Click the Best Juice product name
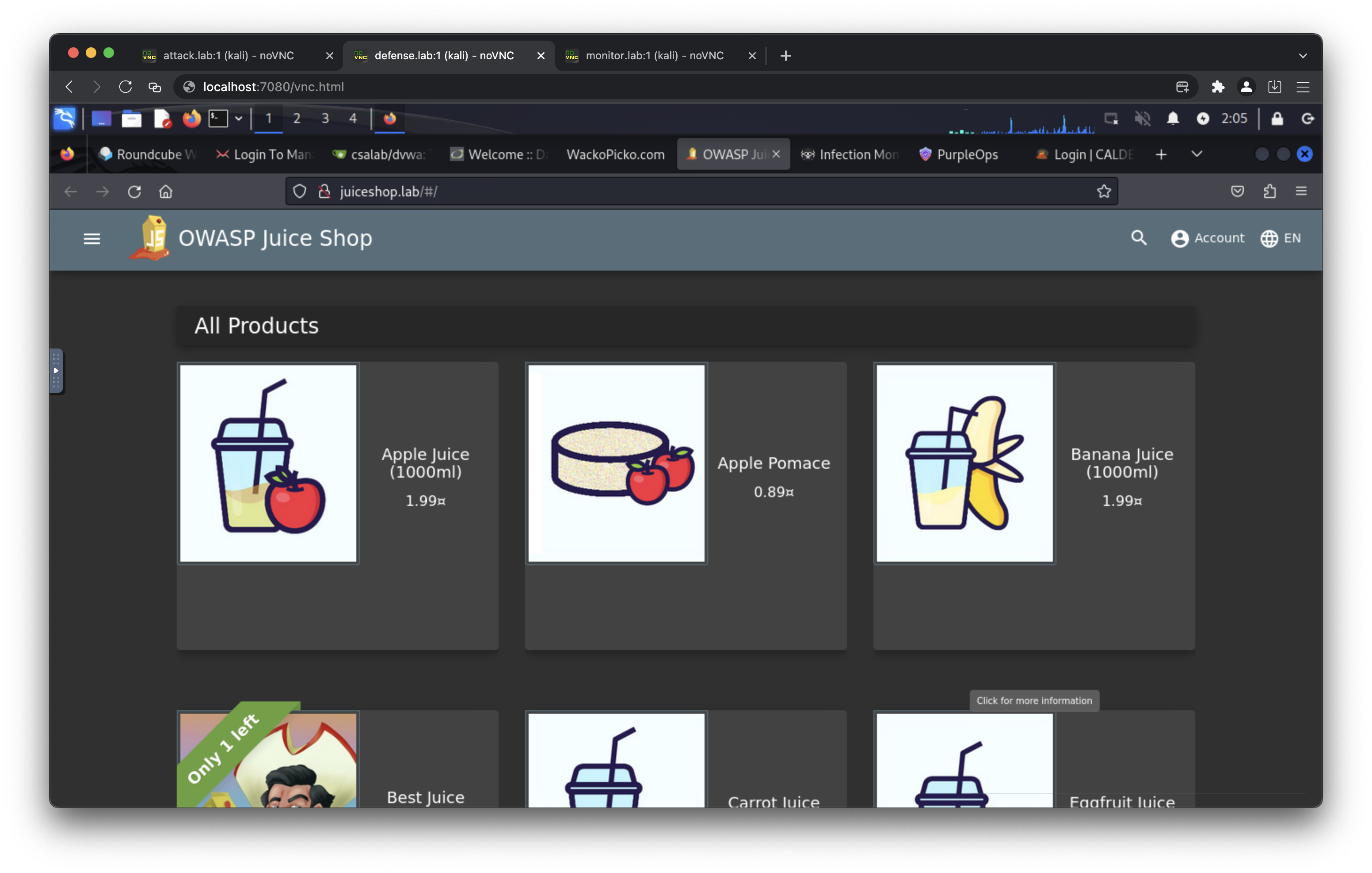Screen dimensions: 1372x873 click(x=426, y=797)
